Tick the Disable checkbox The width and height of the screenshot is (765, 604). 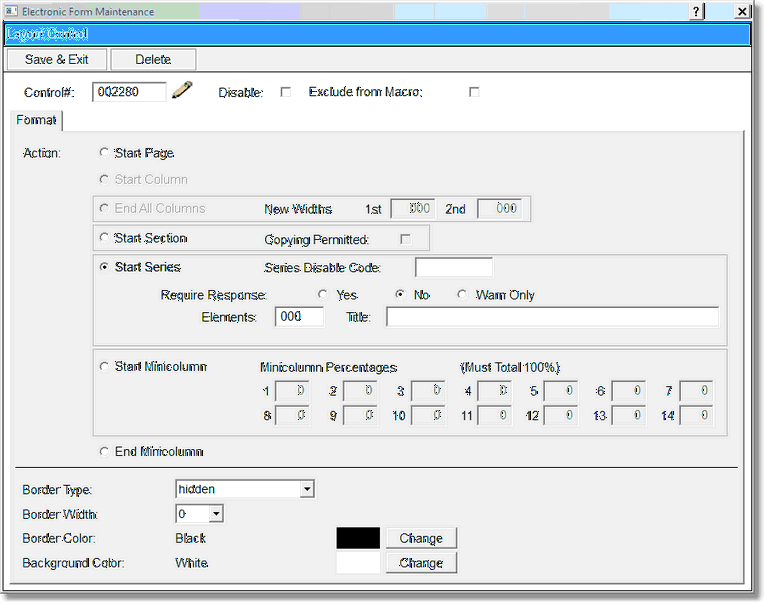285,92
